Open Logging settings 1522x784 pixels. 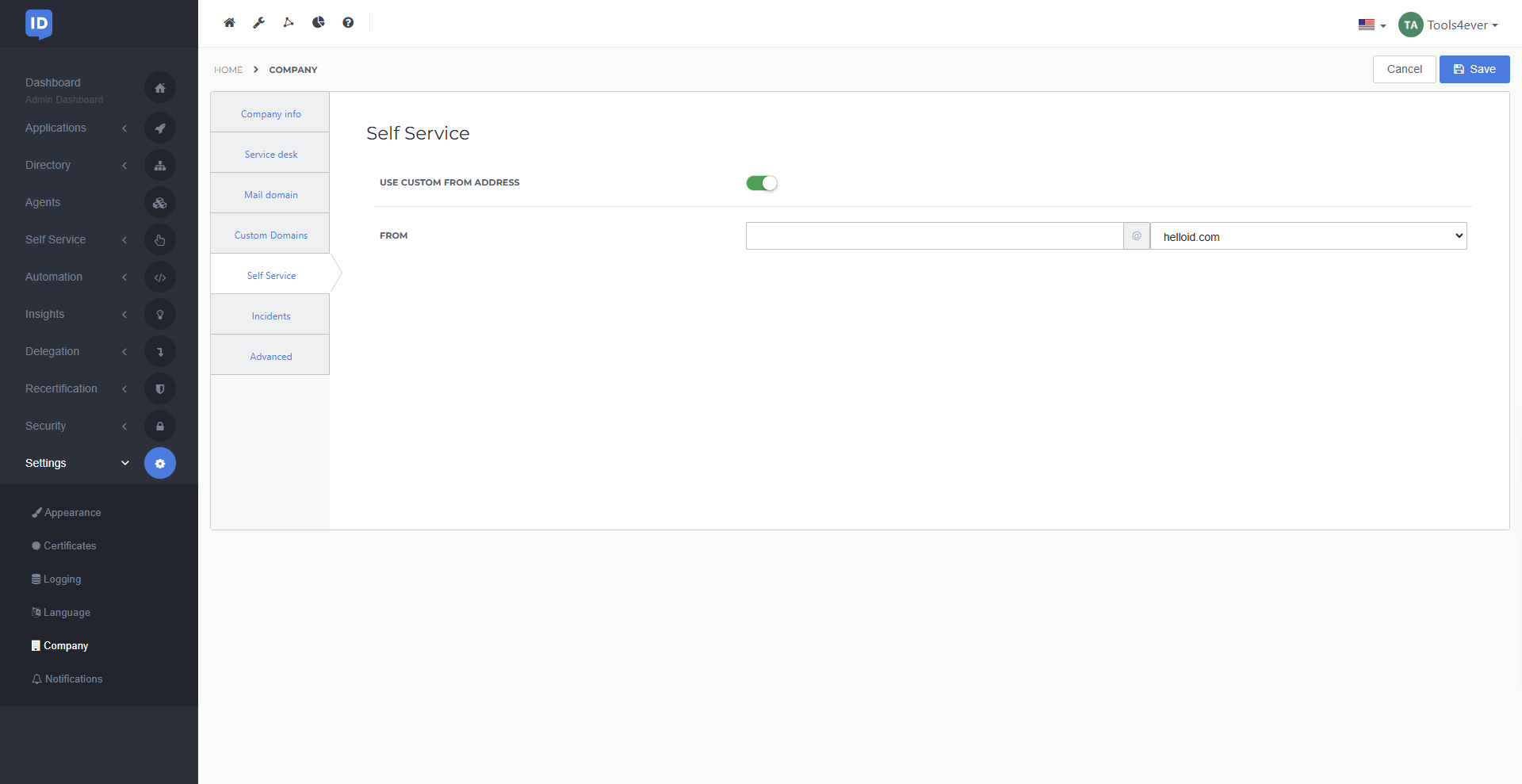[56, 579]
